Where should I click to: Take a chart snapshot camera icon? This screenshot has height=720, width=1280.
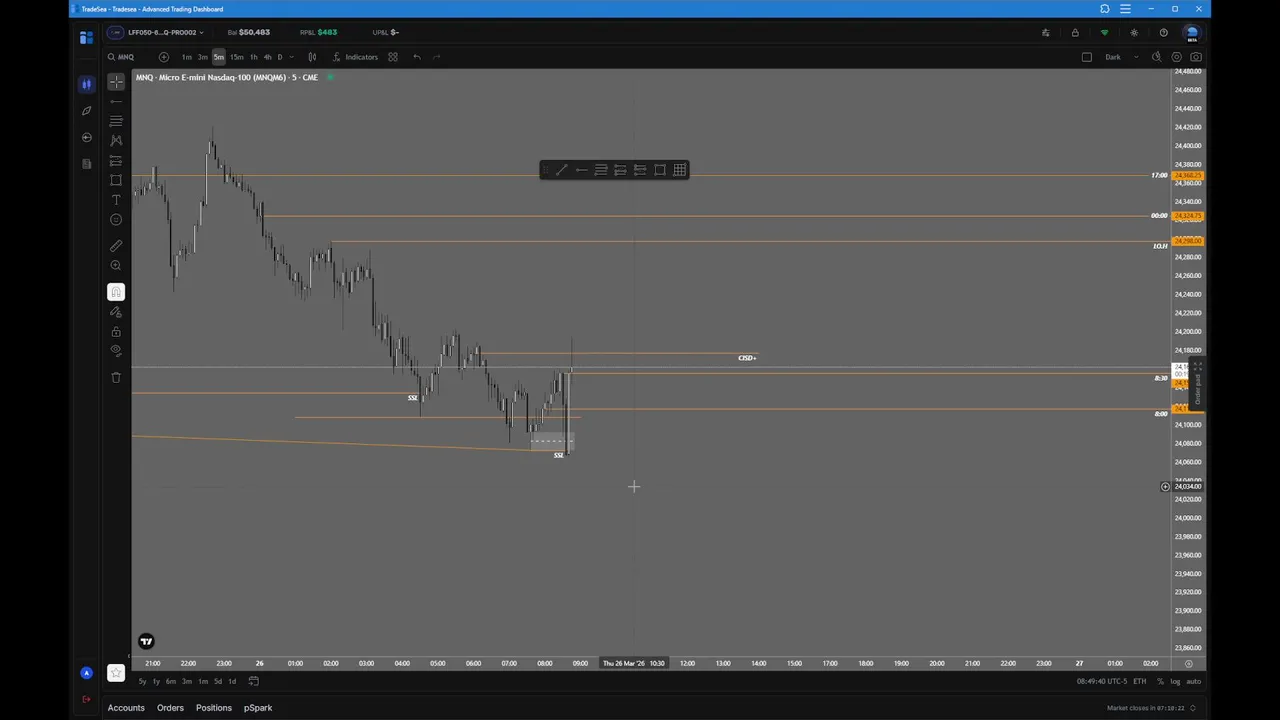1196,57
